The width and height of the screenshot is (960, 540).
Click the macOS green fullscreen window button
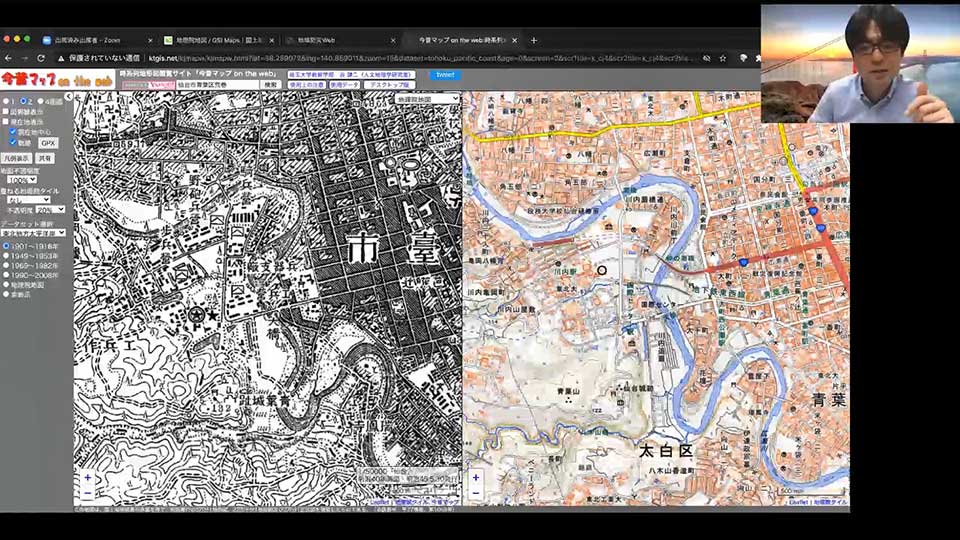(x=28, y=39)
